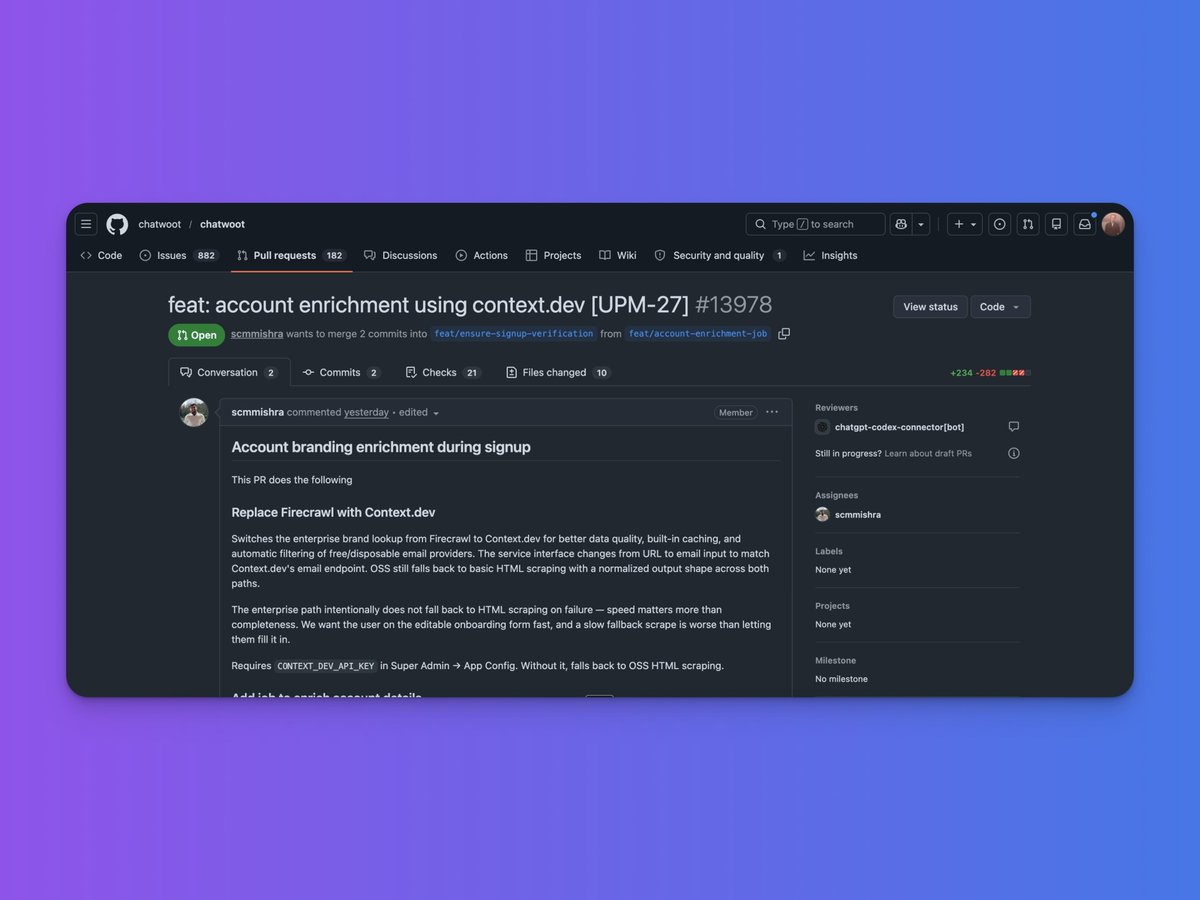Click the Replace Firecrawl with Context.dev heading
1200x900 pixels.
coord(334,512)
